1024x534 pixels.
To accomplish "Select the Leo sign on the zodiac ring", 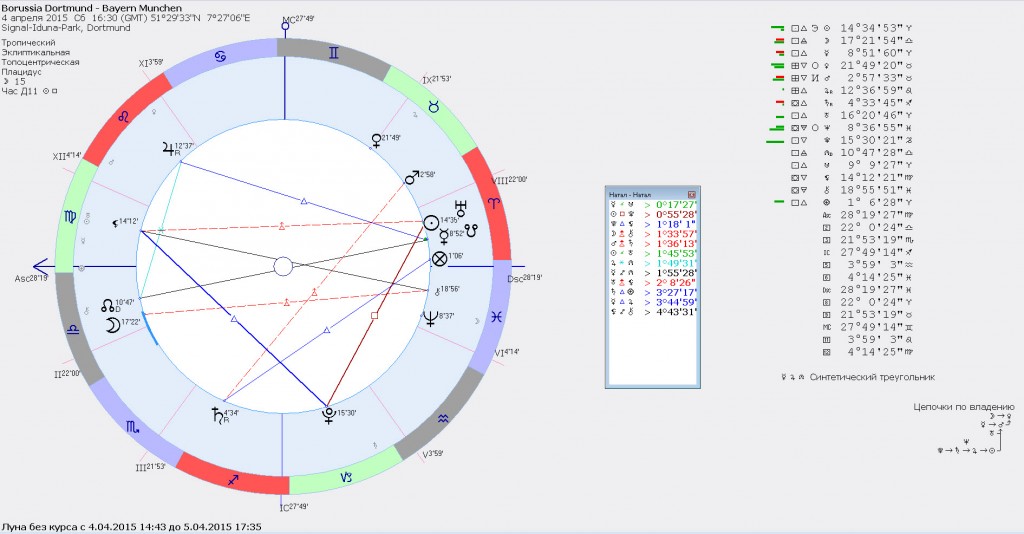I will coord(123,118).
